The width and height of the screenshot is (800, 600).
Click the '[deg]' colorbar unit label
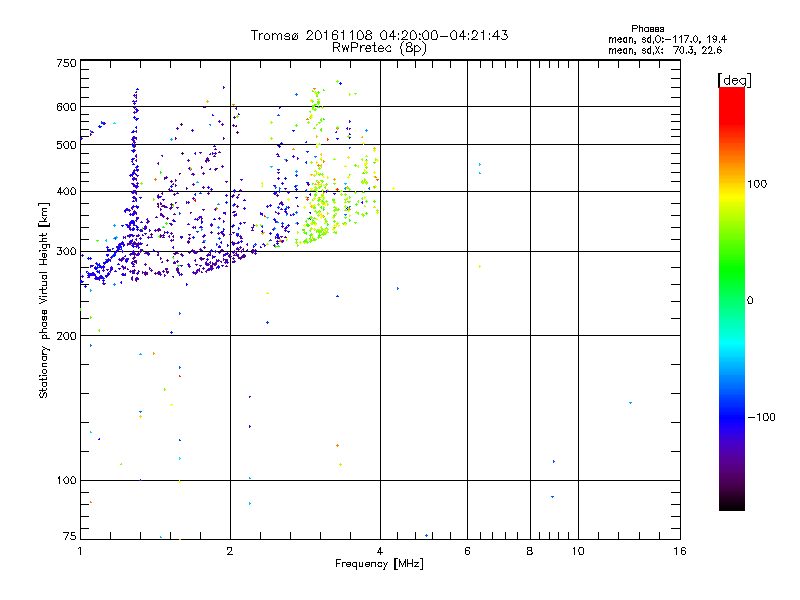(x=734, y=80)
